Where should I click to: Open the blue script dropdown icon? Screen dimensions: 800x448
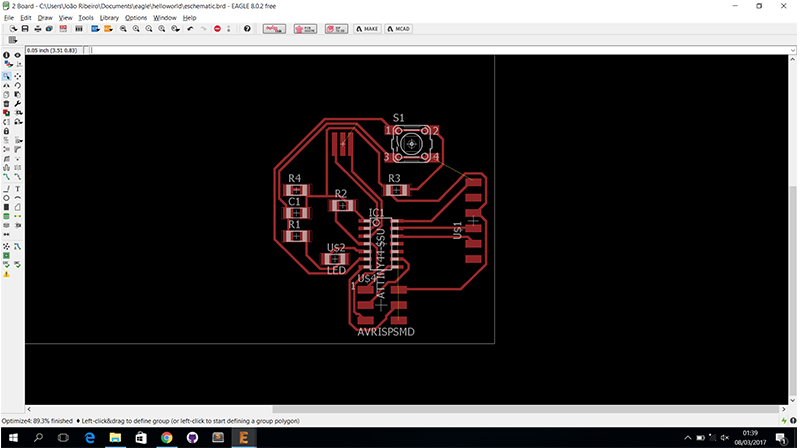pos(95,29)
